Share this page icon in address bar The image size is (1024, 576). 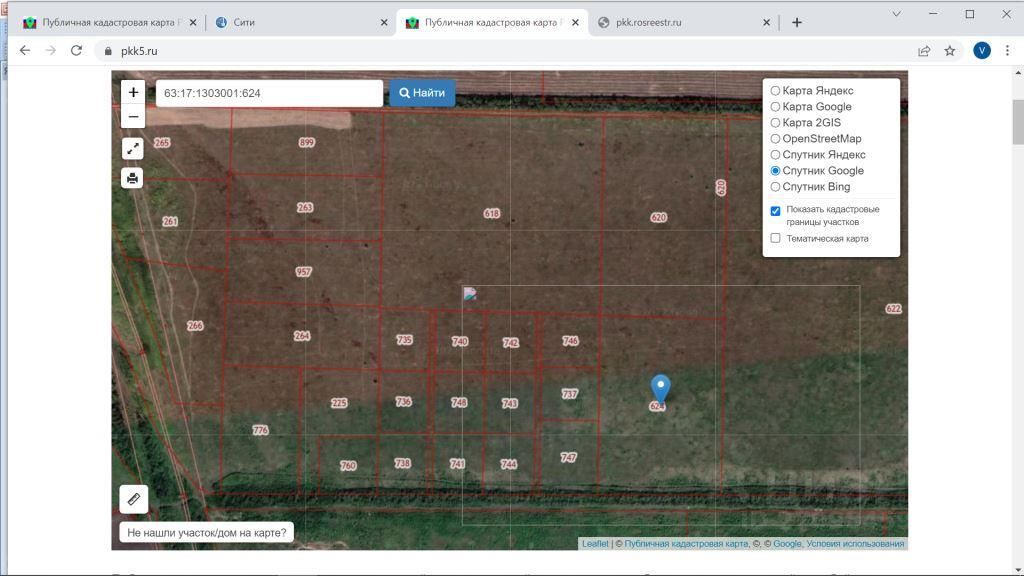click(924, 51)
